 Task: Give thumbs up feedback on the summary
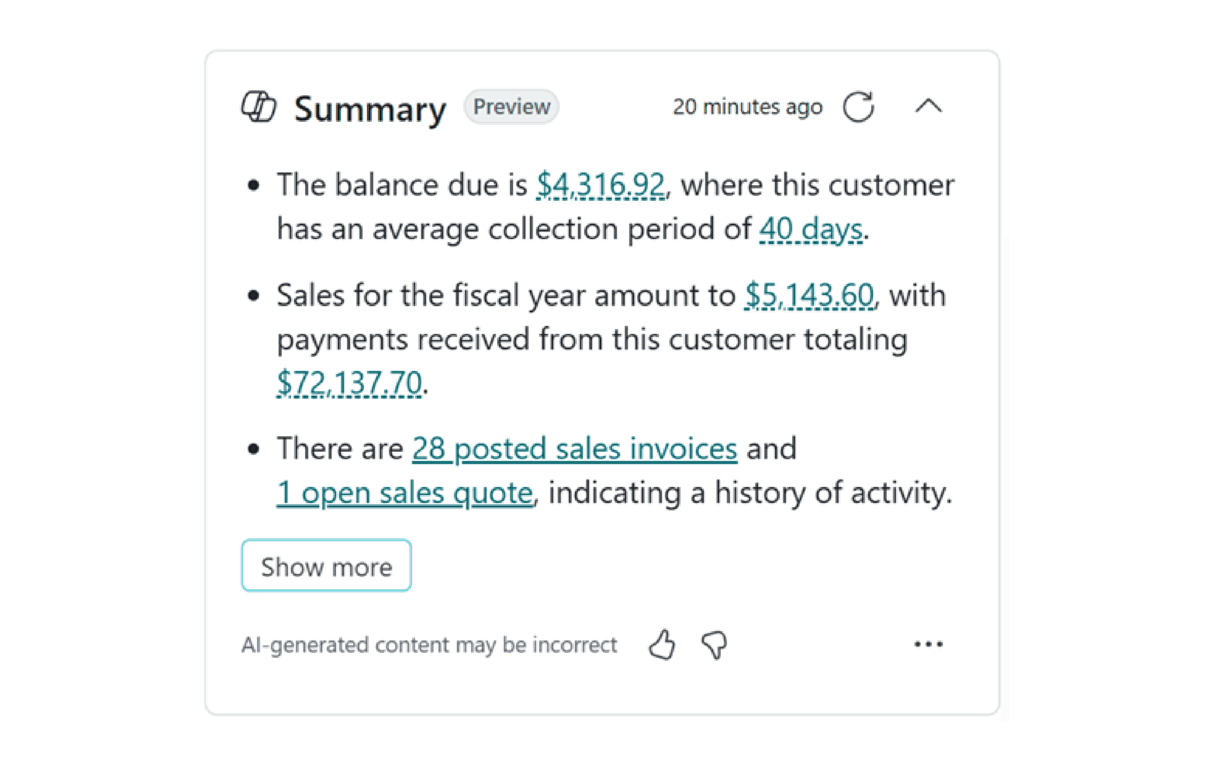(662, 645)
